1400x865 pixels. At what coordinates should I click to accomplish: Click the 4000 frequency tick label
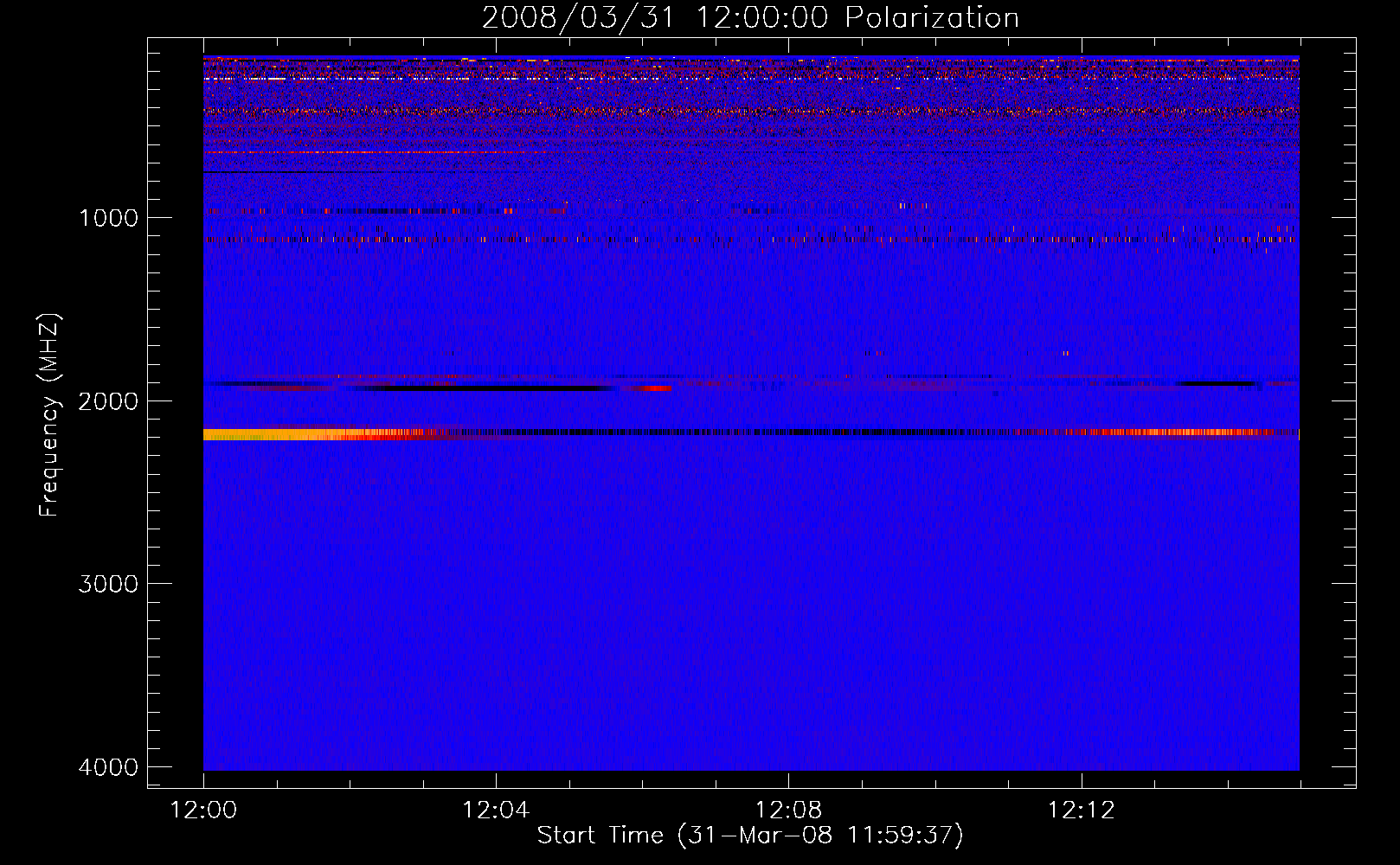tap(108, 767)
